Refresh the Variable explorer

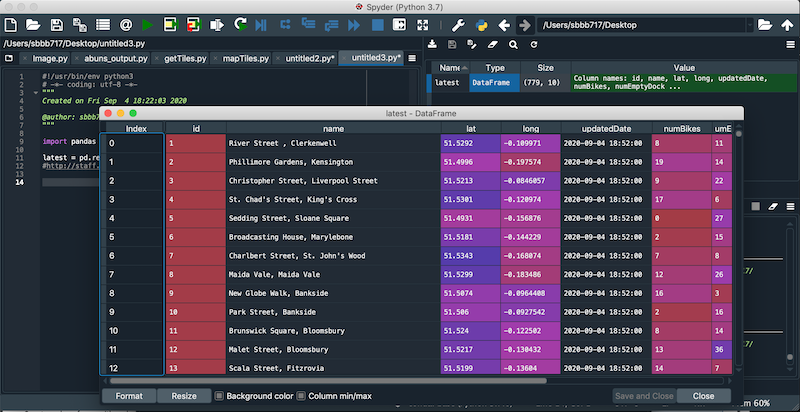534,44
